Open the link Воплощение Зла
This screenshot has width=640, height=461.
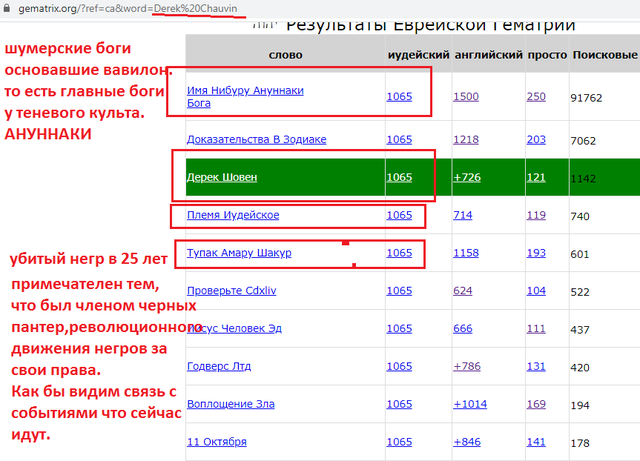pyautogui.click(x=231, y=404)
